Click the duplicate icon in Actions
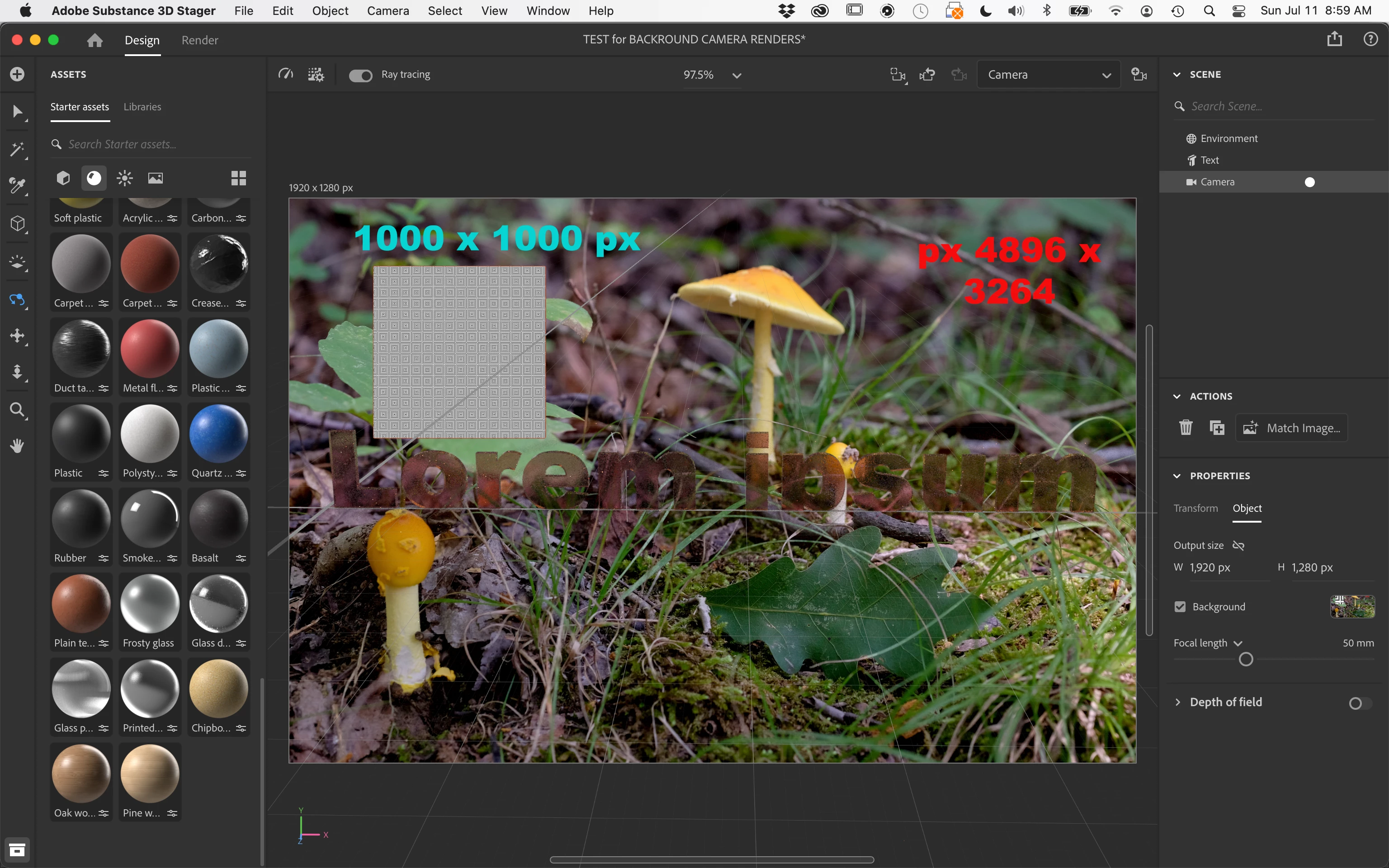The image size is (1389, 868). click(x=1217, y=428)
